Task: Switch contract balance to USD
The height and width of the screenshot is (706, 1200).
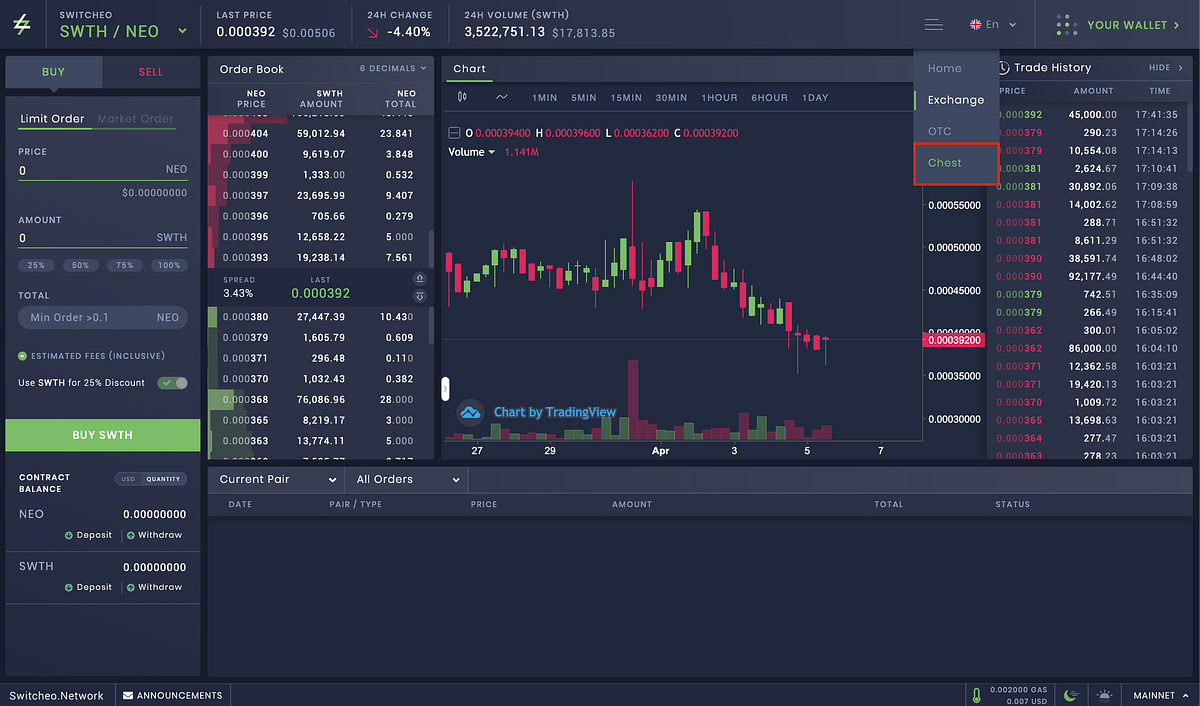Action: point(128,479)
